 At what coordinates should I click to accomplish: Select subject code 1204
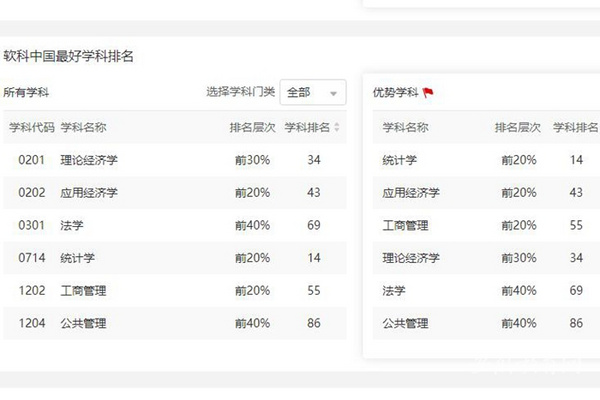click(32, 323)
